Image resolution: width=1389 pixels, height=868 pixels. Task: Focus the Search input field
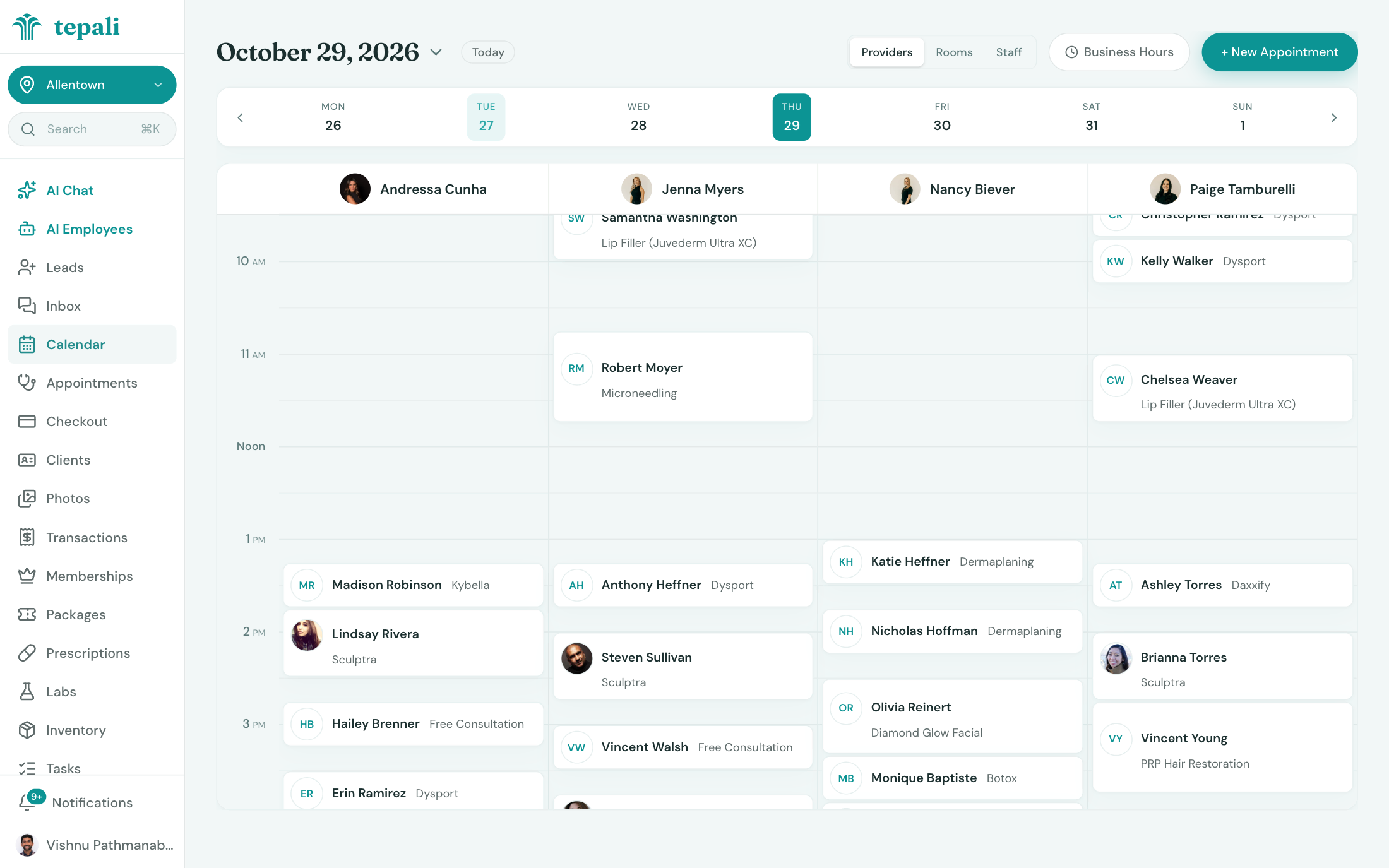[x=92, y=129]
